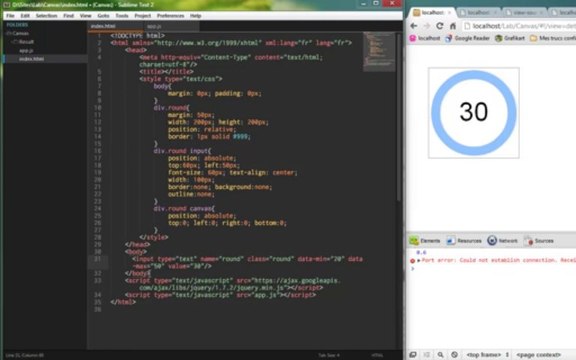Screen dimensions: 576x360
Task: Click the FOLDERS heading in sidebar
Action: 17,25
